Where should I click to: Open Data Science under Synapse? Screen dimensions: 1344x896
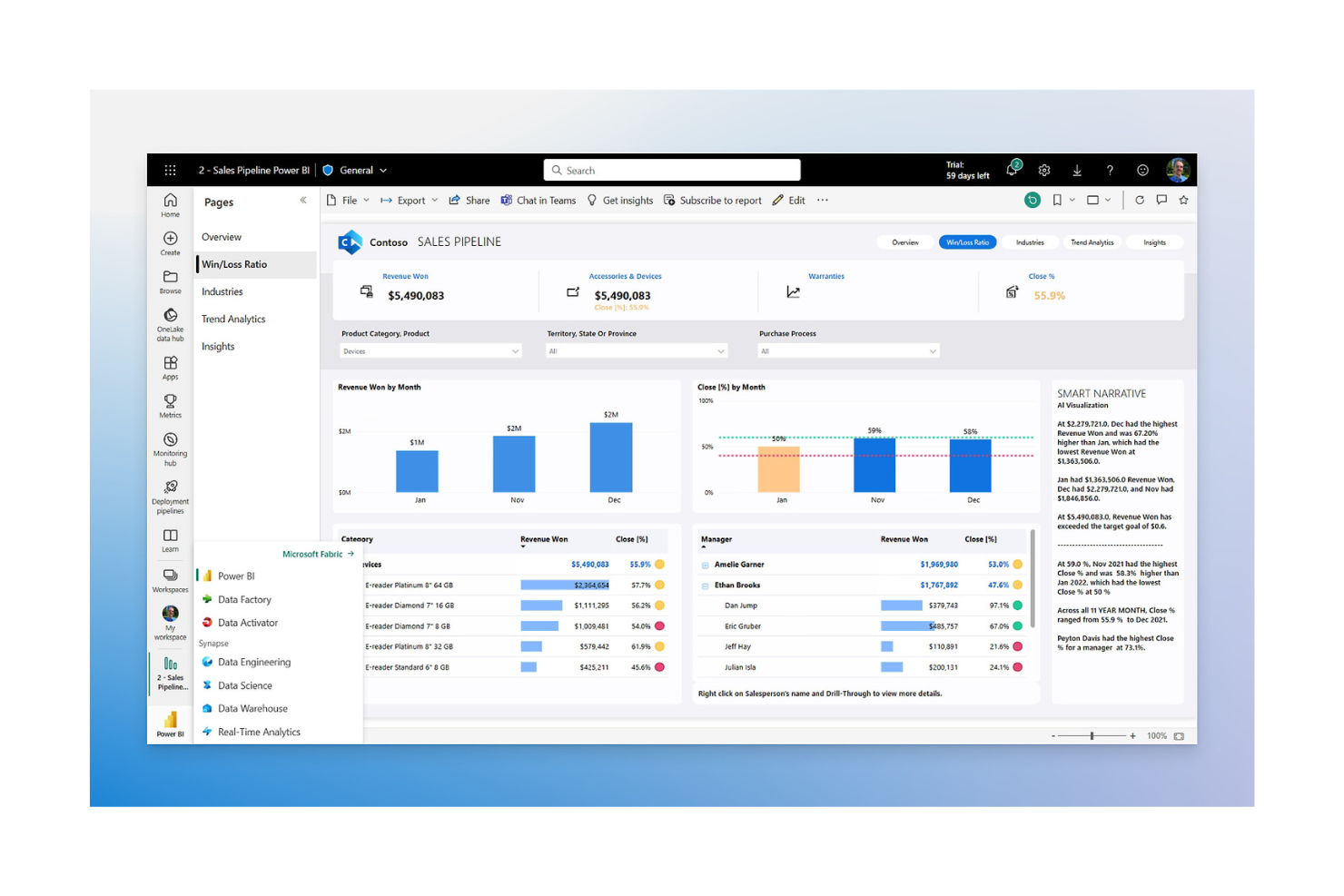pyautogui.click(x=243, y=684)
